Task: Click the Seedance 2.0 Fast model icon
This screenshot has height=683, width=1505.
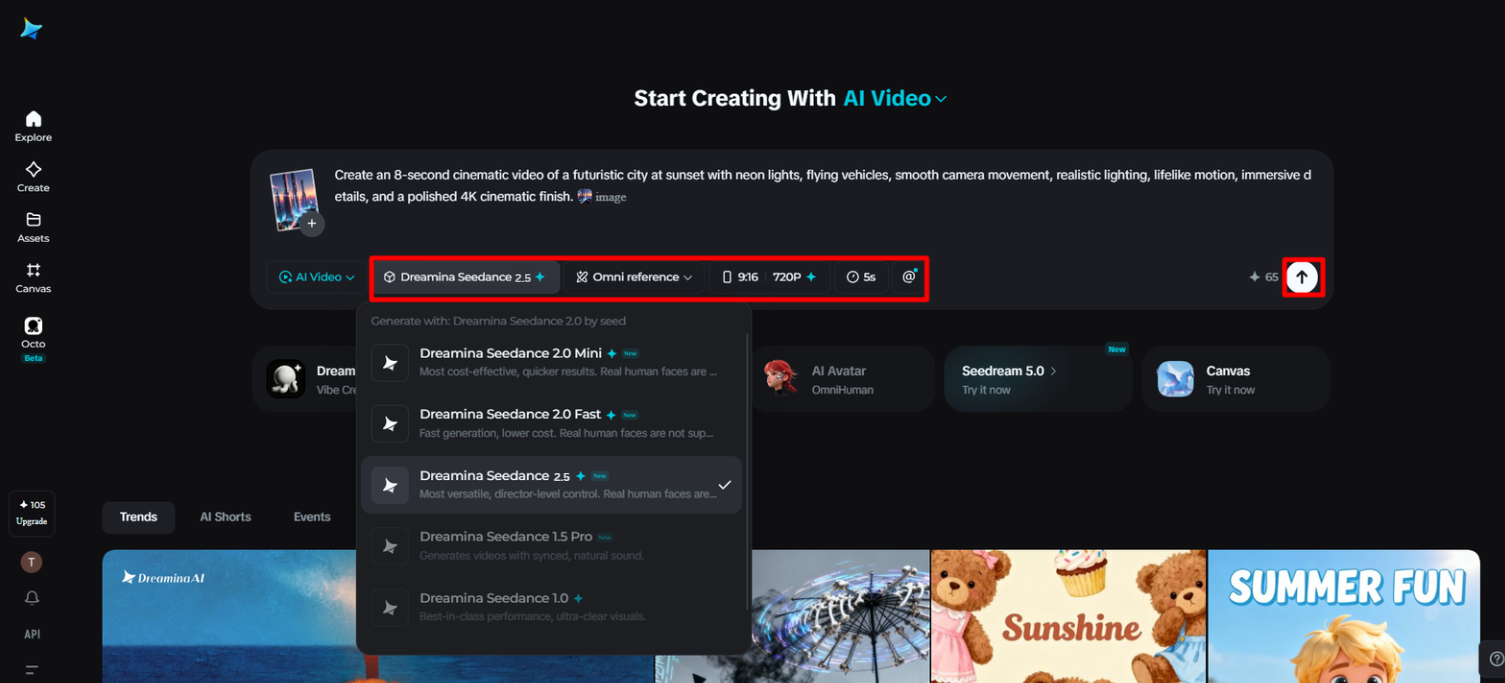Action: (390, 424)
